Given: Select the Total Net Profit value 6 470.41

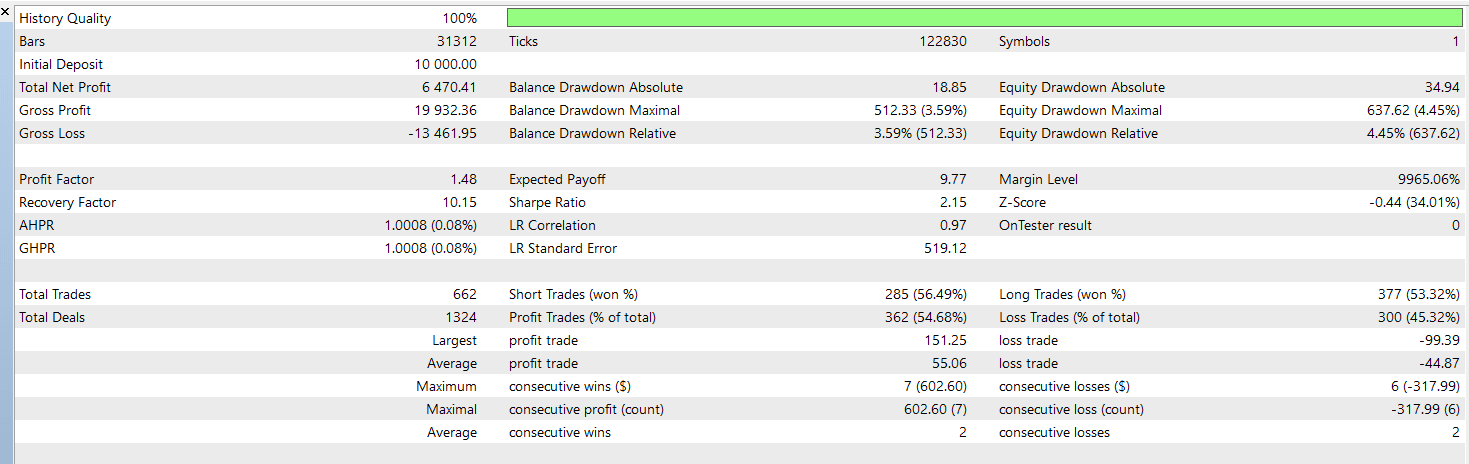Looking at the screenshot, I should click(x=449, y=87).
